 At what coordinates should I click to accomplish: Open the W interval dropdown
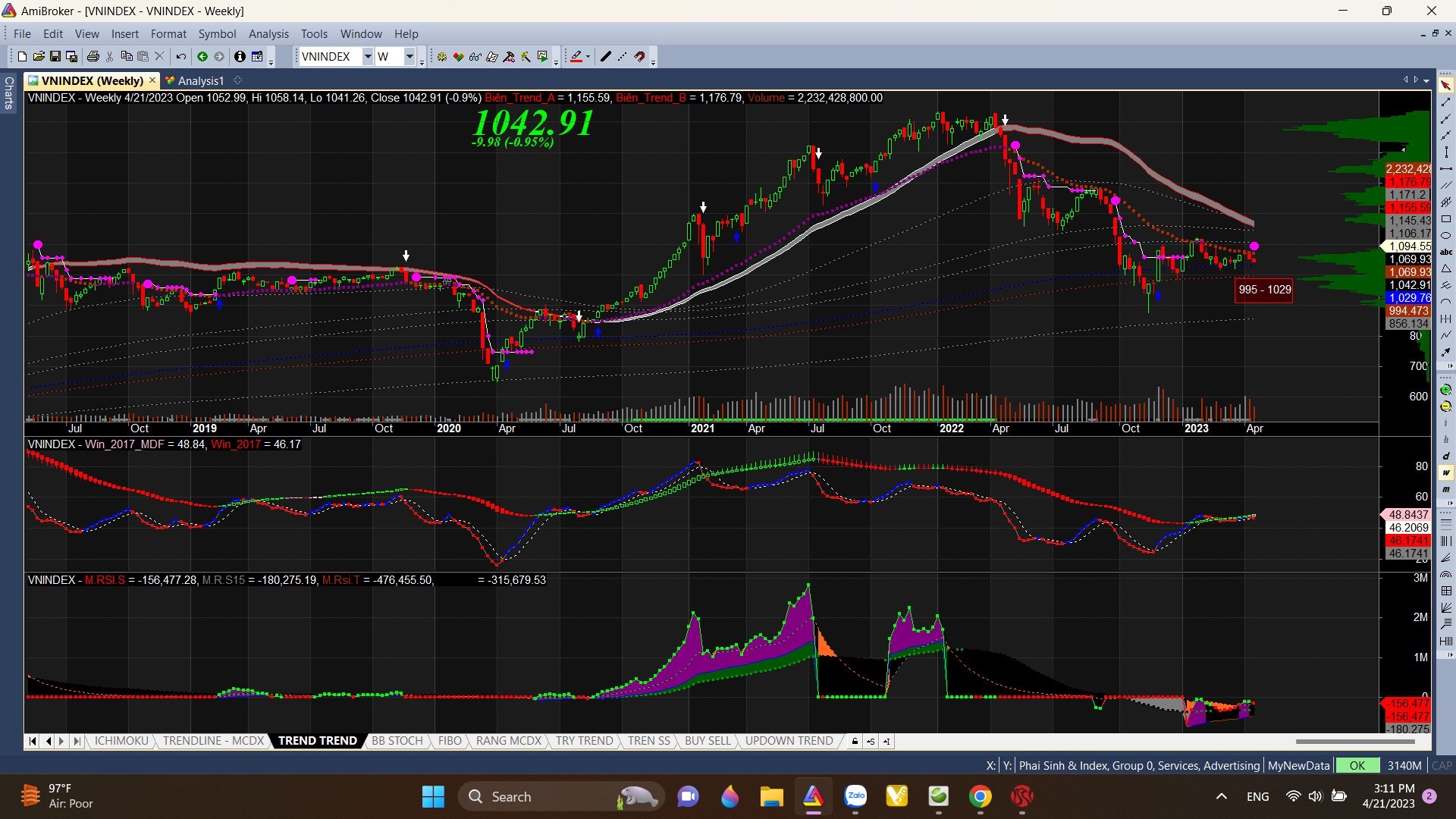[409, 56]
